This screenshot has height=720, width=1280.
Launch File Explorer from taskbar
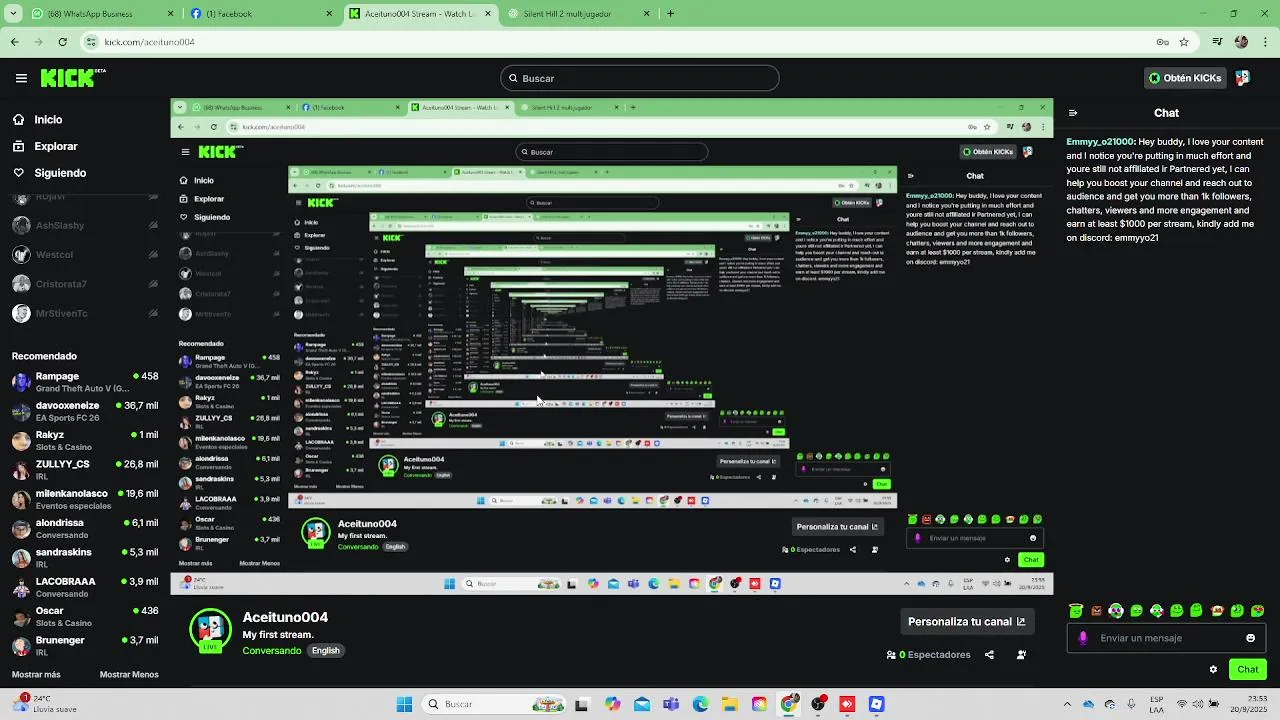pyautogui.click(x=729, y=704)
